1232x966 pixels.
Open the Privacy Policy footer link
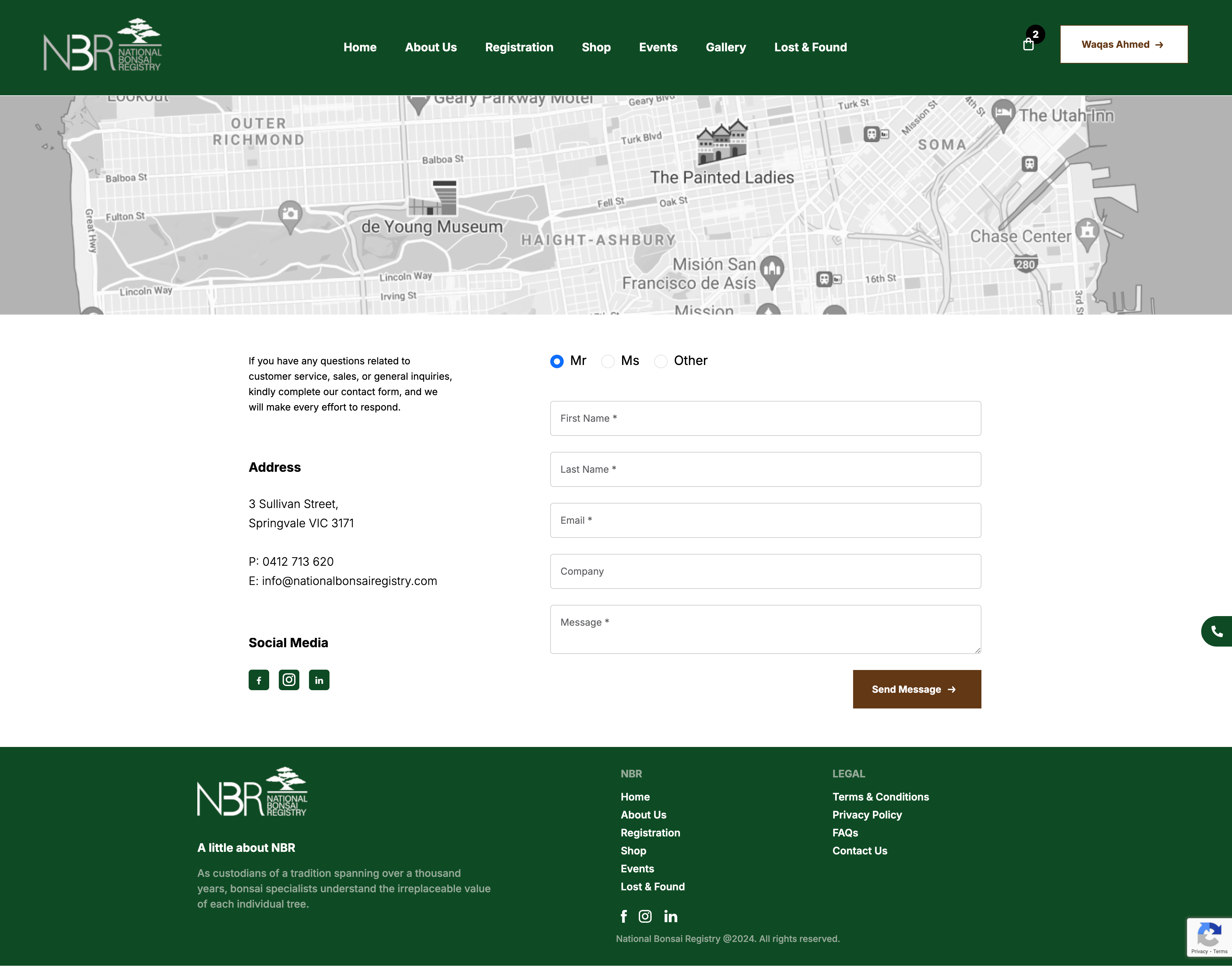(867, 814)
